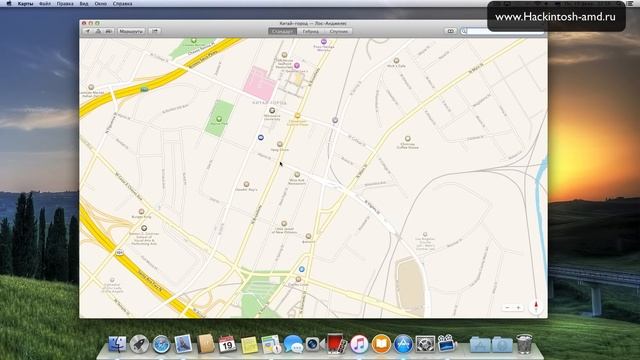Zoom in with the plus button
The image size is (640, 360).
click(518, 307)
